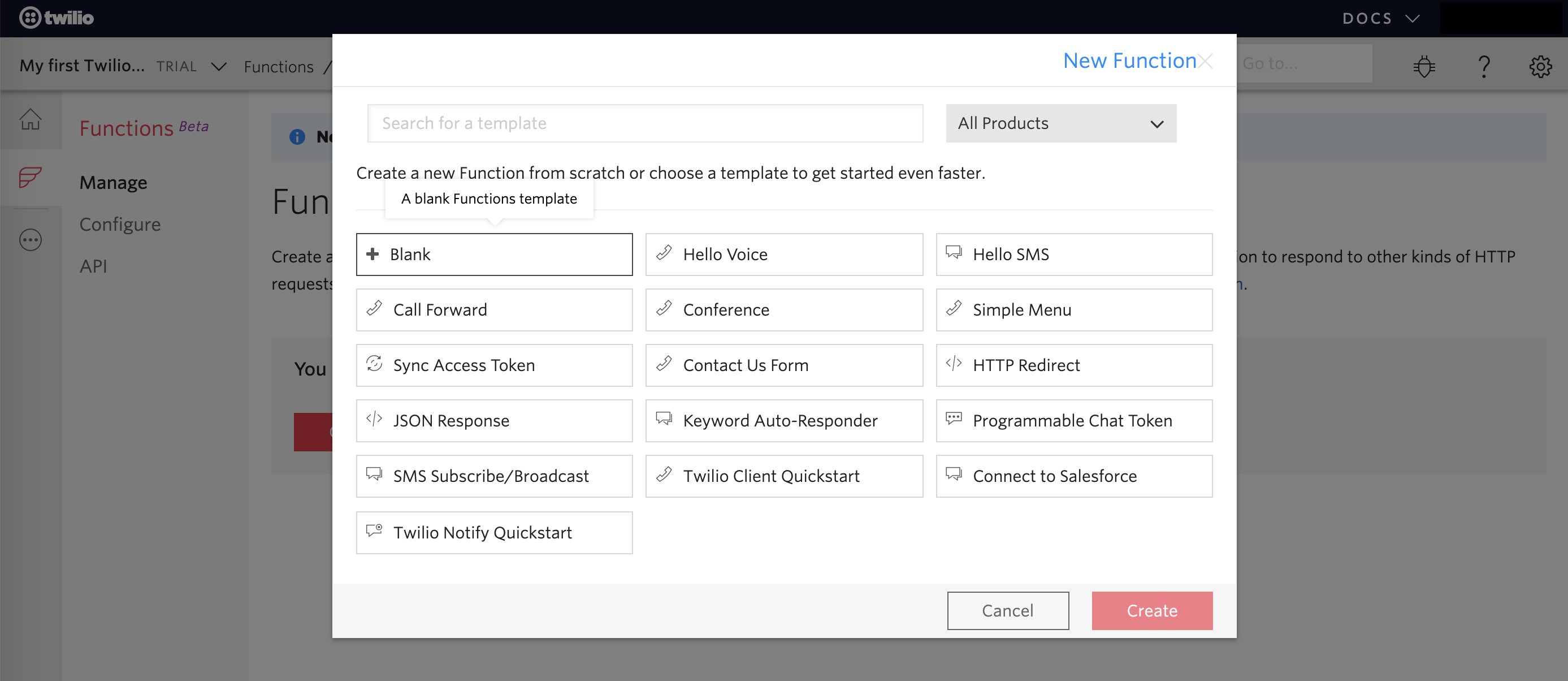Click the Call Forward template icon

374,309
